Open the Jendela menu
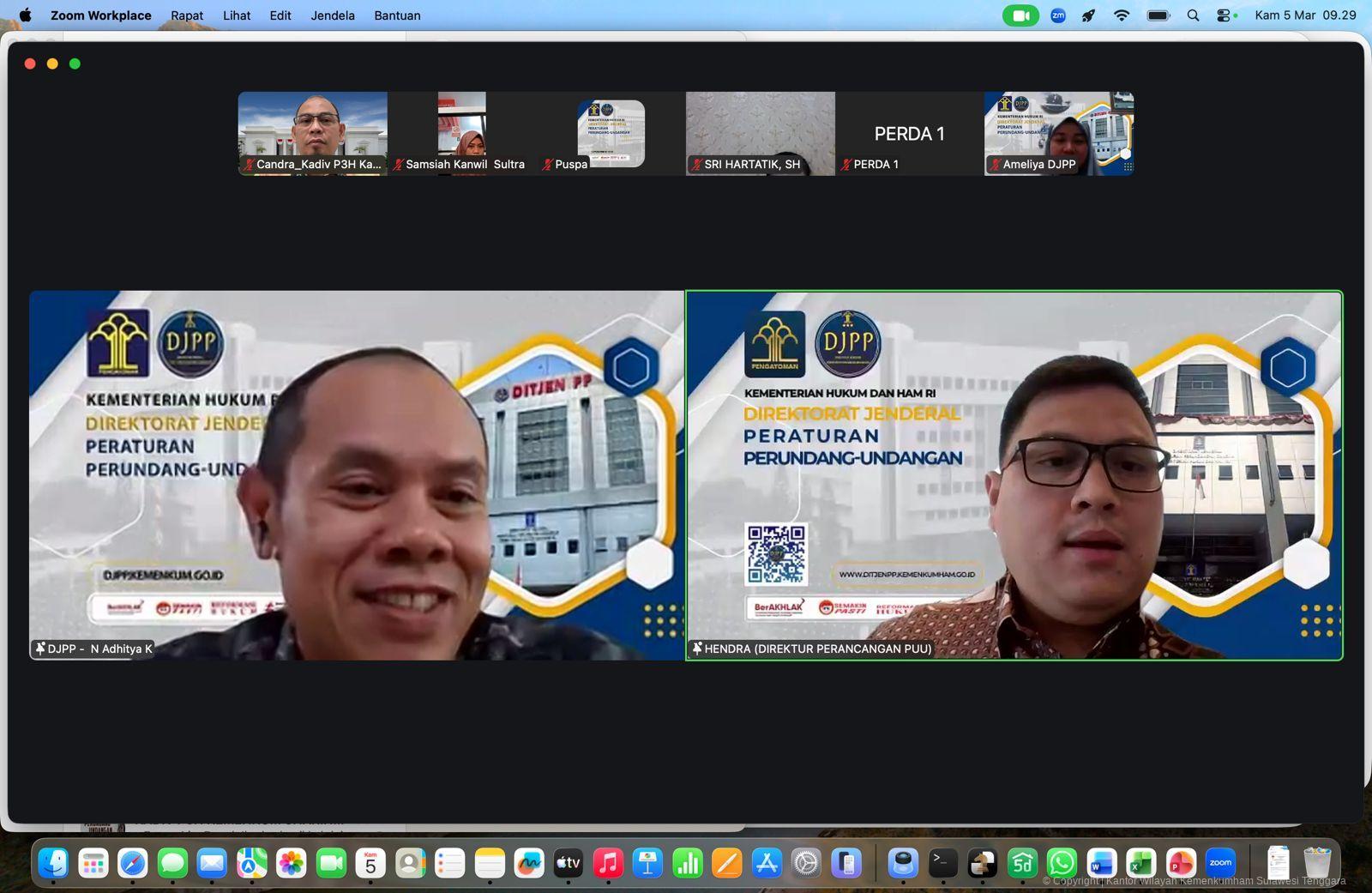 pos(332,15)
